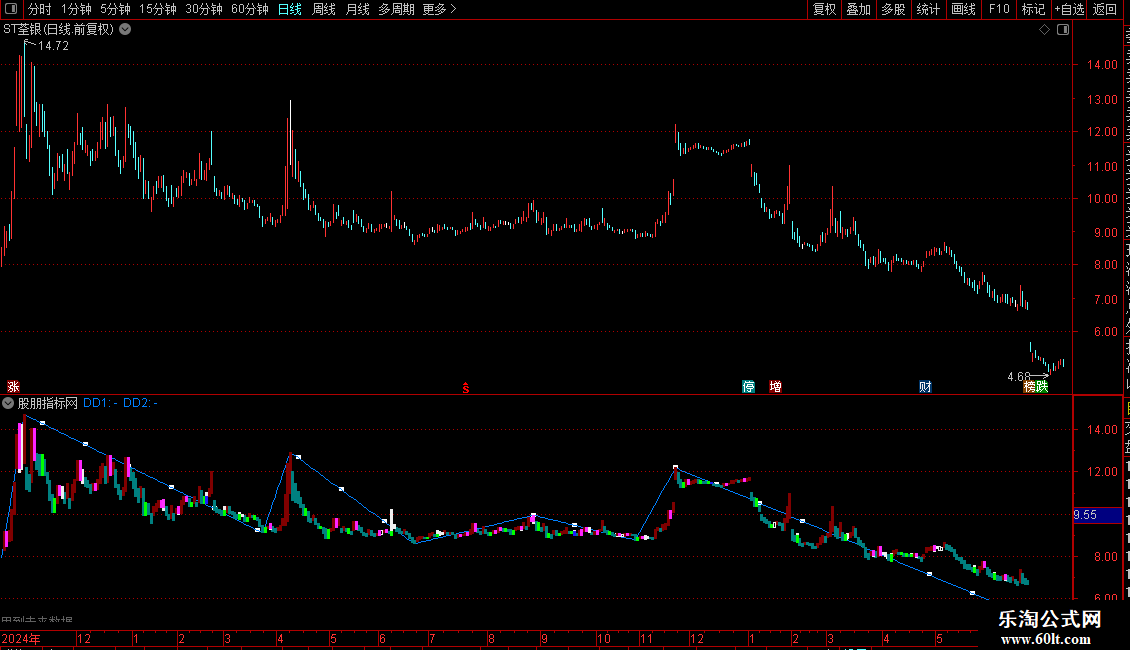Open dropdown beside 股朋指标网 indicator
Image resolution: width=1130 pixels, height=650 pixels.
coord(8,404)
